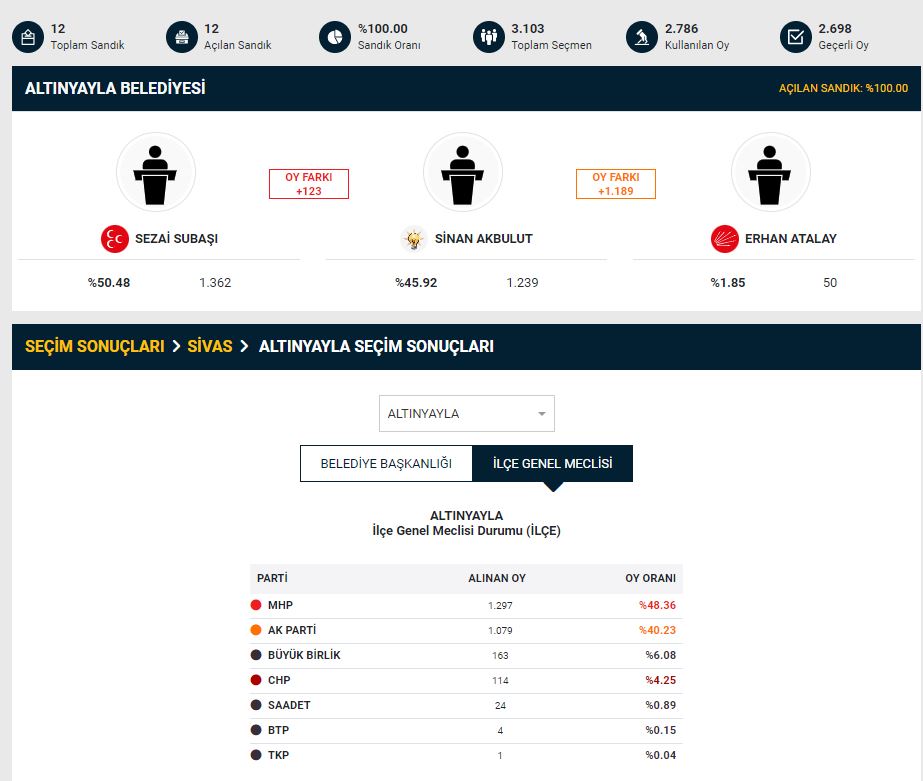Click the Sandık Oranı pie chart icon
This screenshot has height=781, width=923.
(335, 37)
